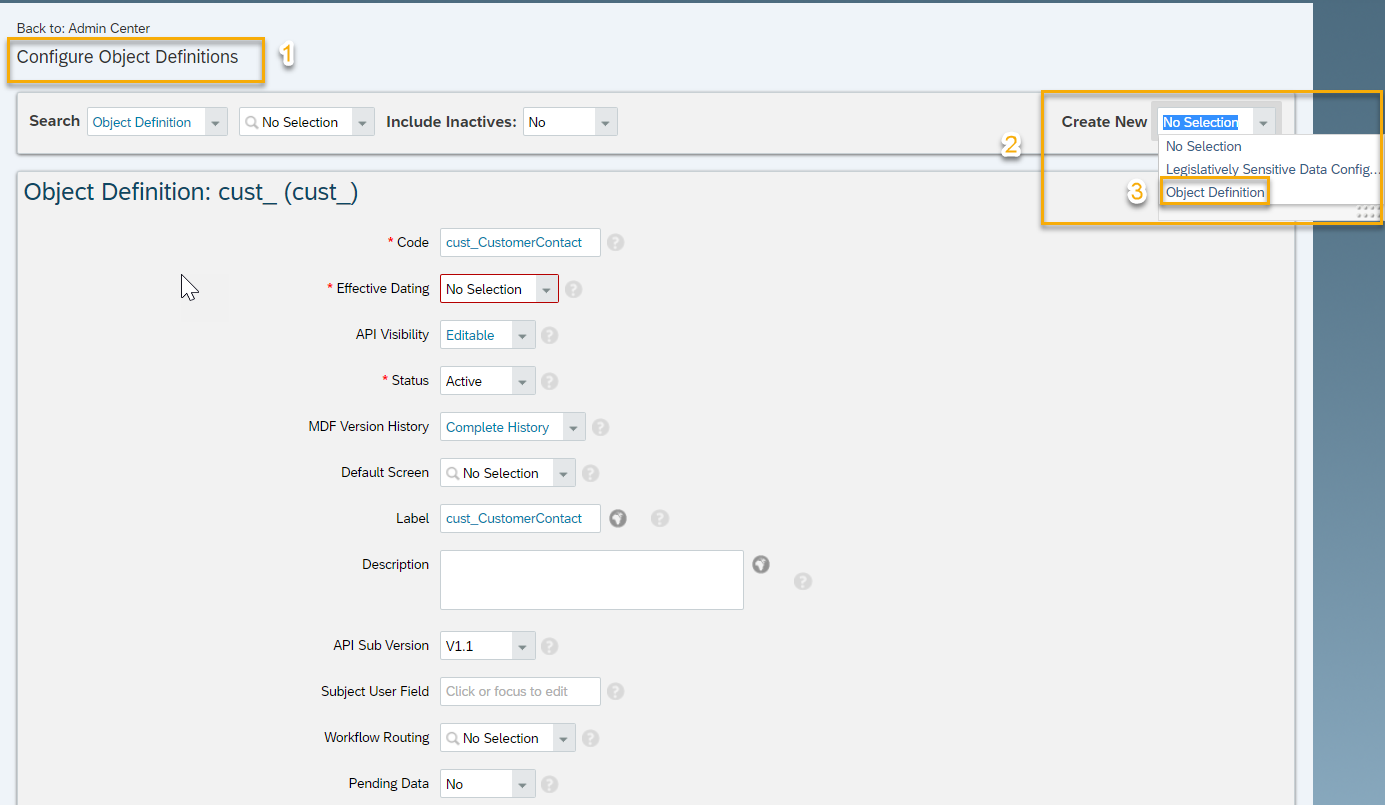The height and width of the screenshot is (805, 1385).
Task: Open the Search type Object Definition dropdown
Action: (217, 122)
